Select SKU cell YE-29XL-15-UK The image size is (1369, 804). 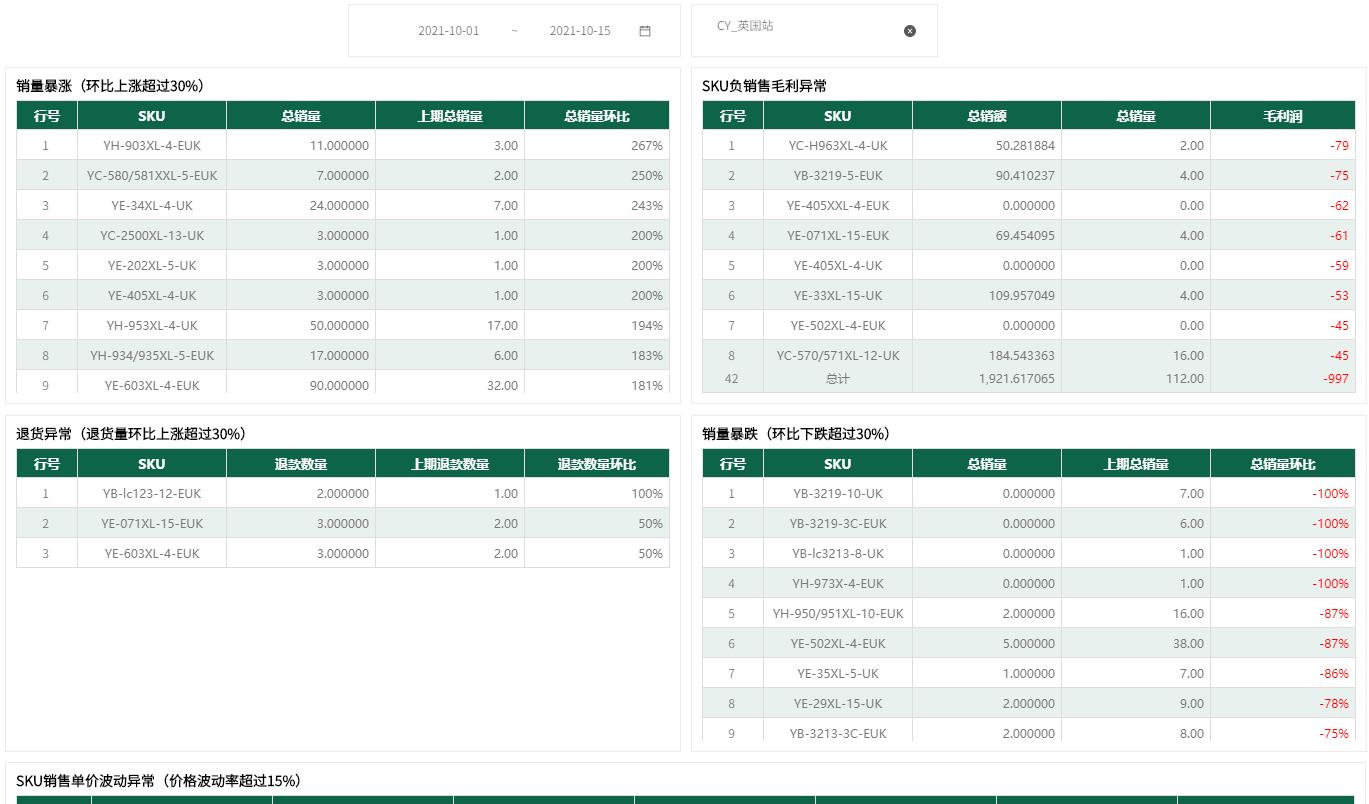click(x=838, y=704)
